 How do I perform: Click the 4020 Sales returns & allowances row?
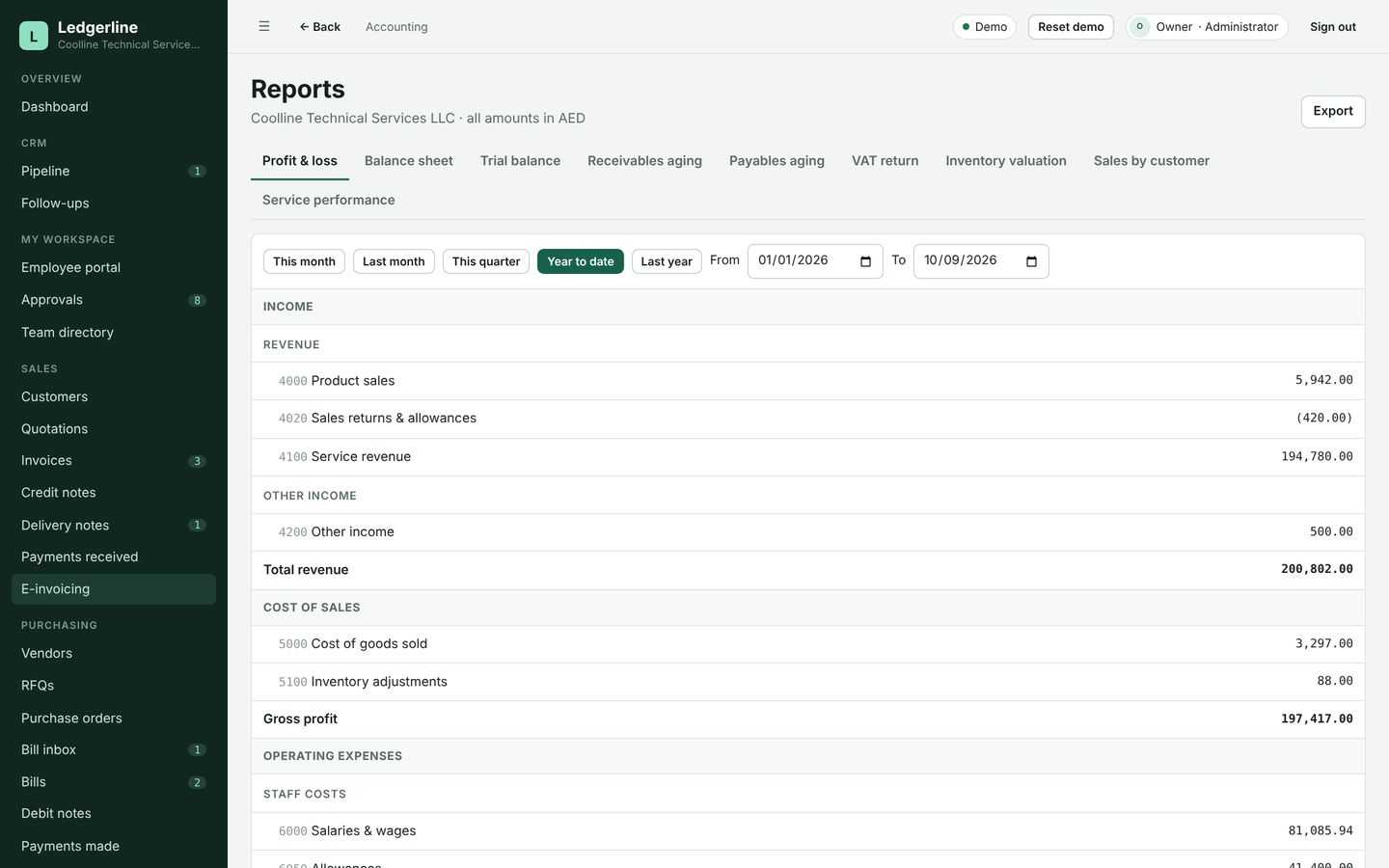point(808,419)
